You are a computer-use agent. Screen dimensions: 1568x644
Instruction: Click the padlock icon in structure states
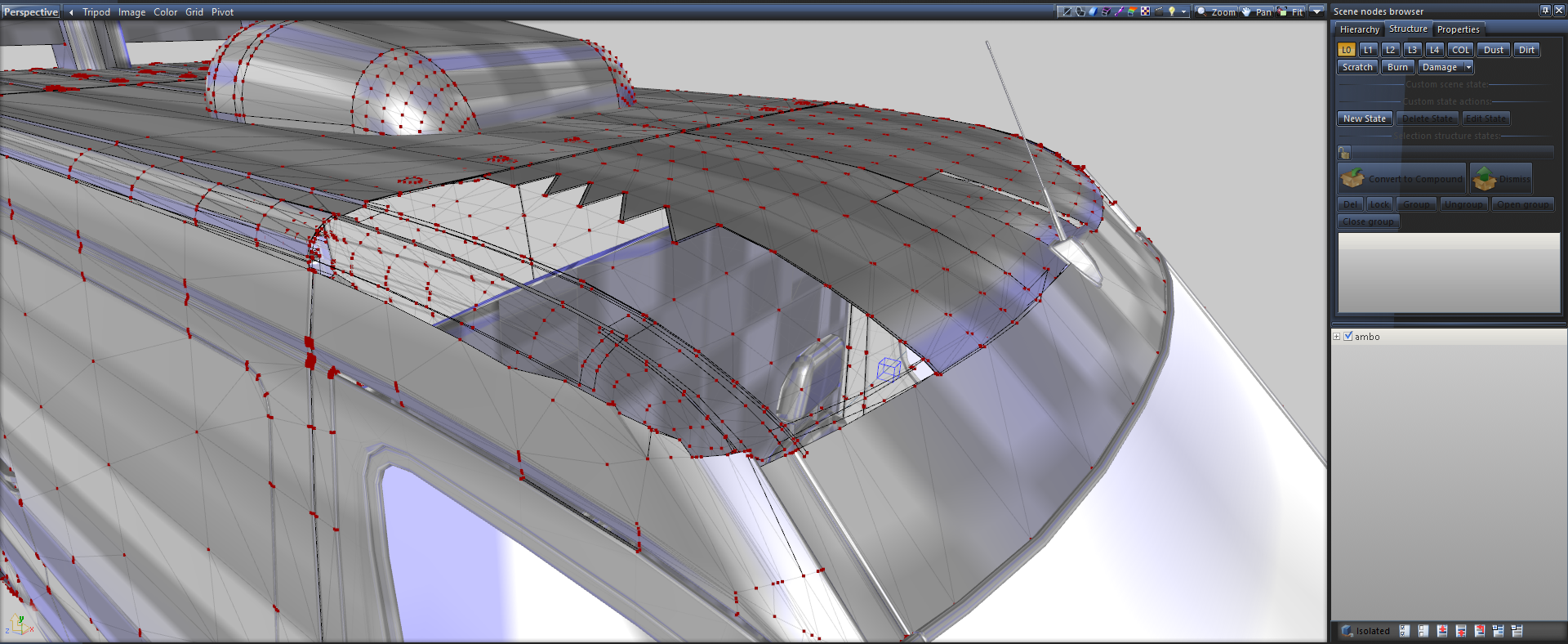1344,153
